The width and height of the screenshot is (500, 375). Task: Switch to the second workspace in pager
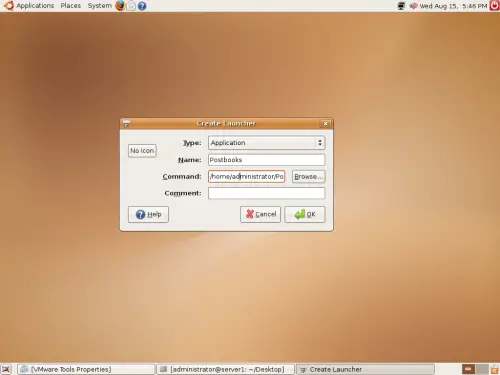click(482, 369)
